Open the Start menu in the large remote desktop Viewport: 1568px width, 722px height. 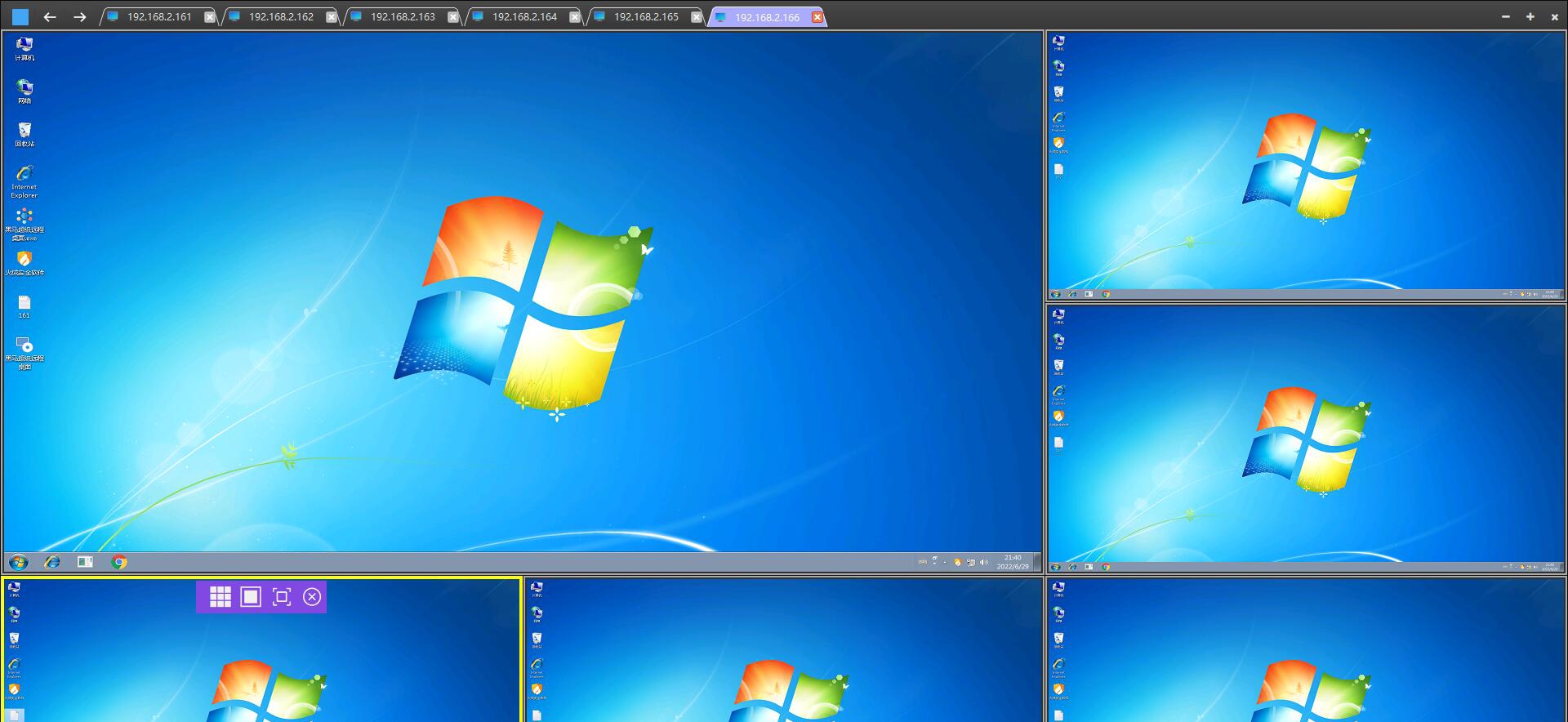(x=19, y=562)
